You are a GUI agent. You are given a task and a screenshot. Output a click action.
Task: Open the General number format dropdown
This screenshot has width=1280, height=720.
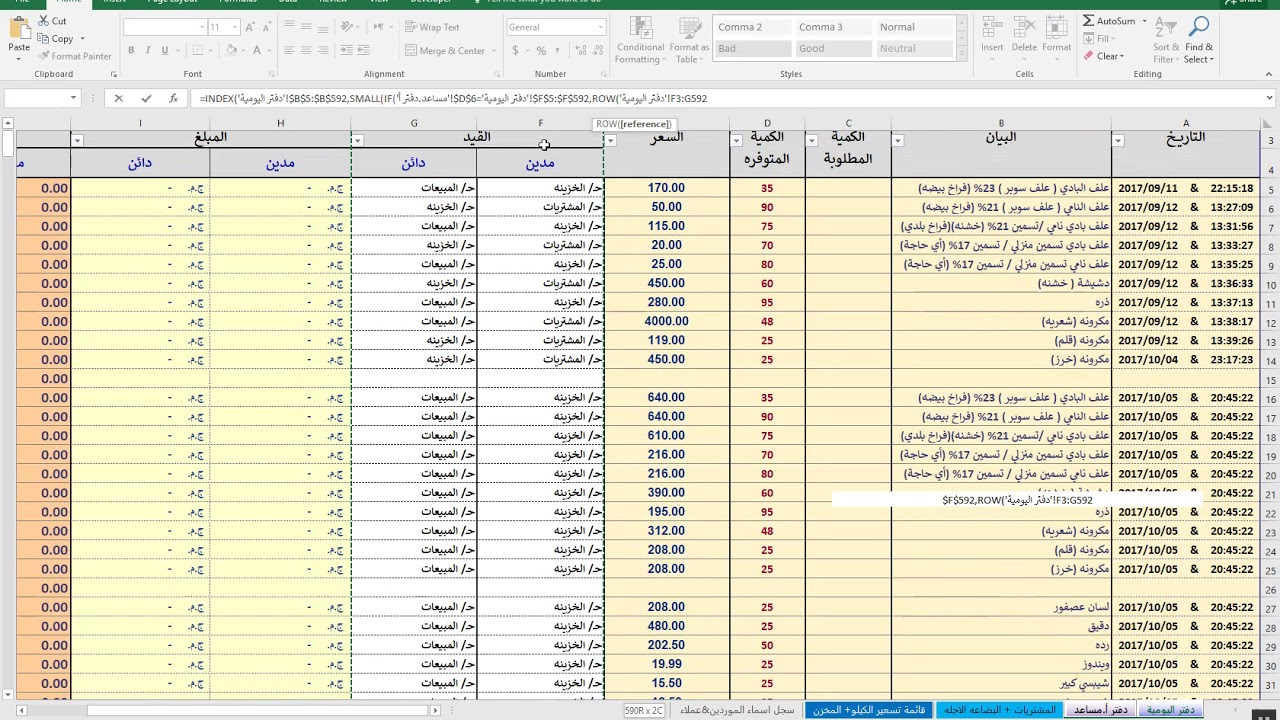pos(600,27)
